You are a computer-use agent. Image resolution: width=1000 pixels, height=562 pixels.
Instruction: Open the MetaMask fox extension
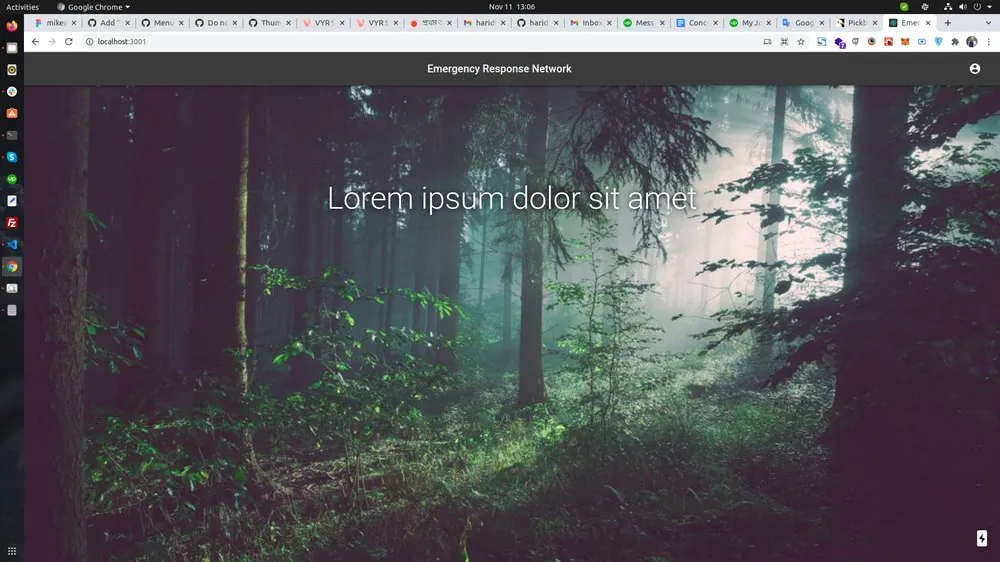[905, 42]
